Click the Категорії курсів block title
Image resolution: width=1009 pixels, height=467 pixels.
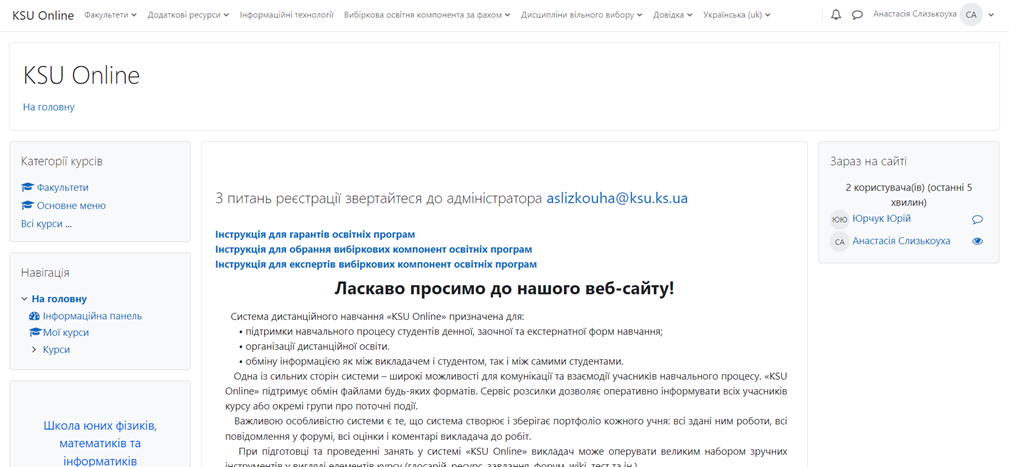pos(62,161)
